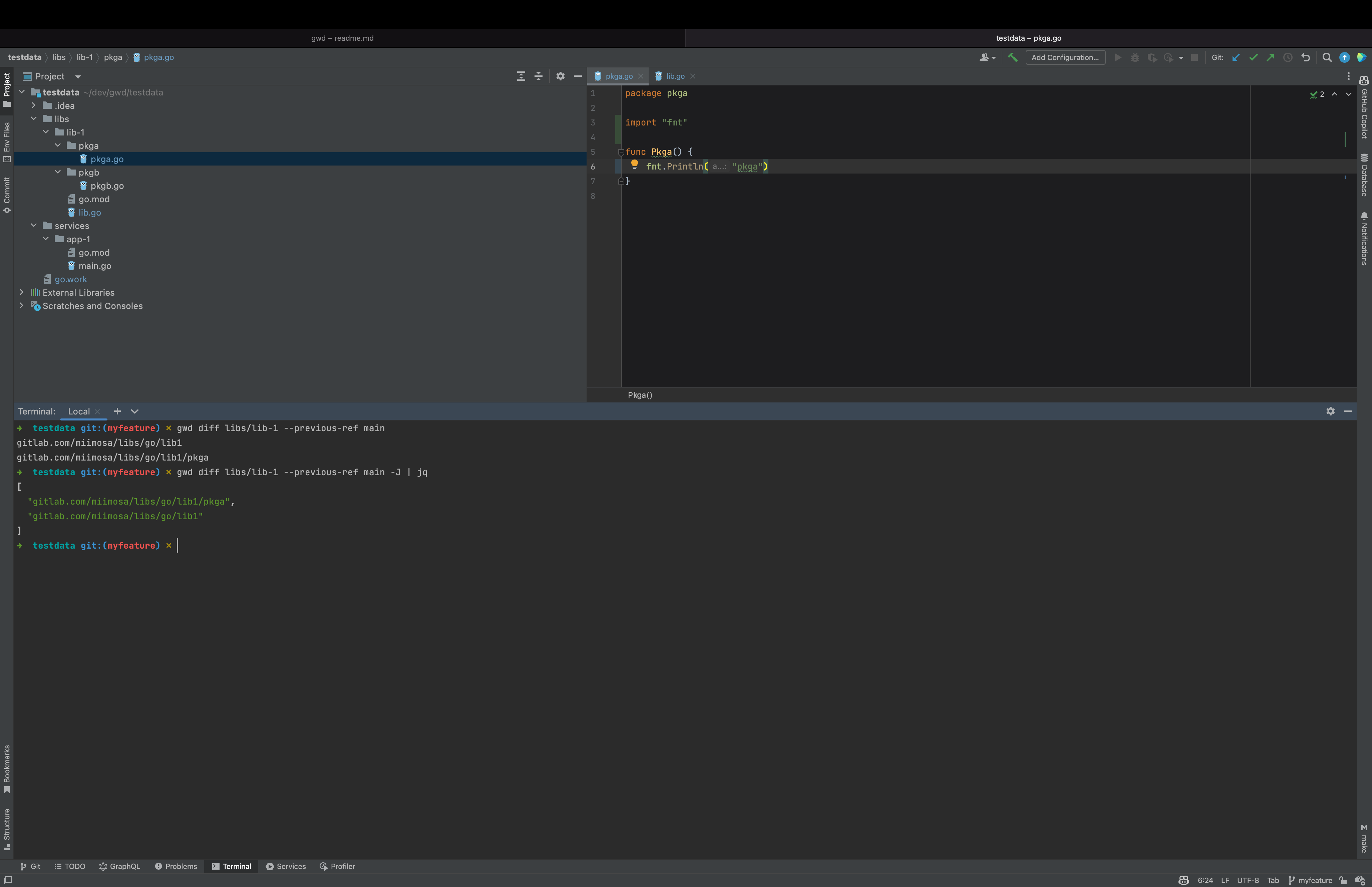Collapse the testdata root folder
1372x887 pixels.
click(22, 92)
